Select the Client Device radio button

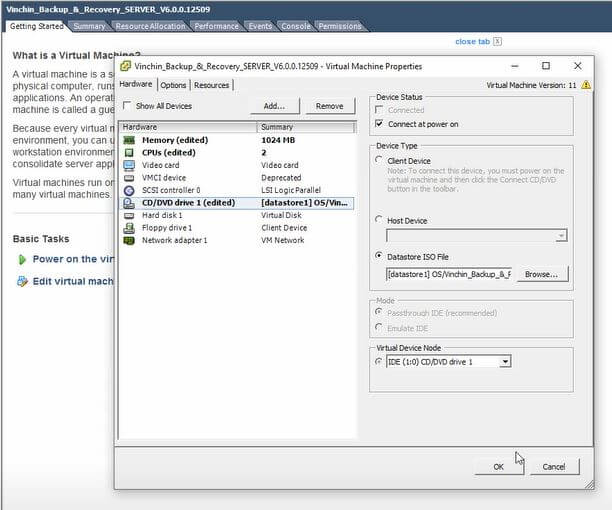(379, 160)
